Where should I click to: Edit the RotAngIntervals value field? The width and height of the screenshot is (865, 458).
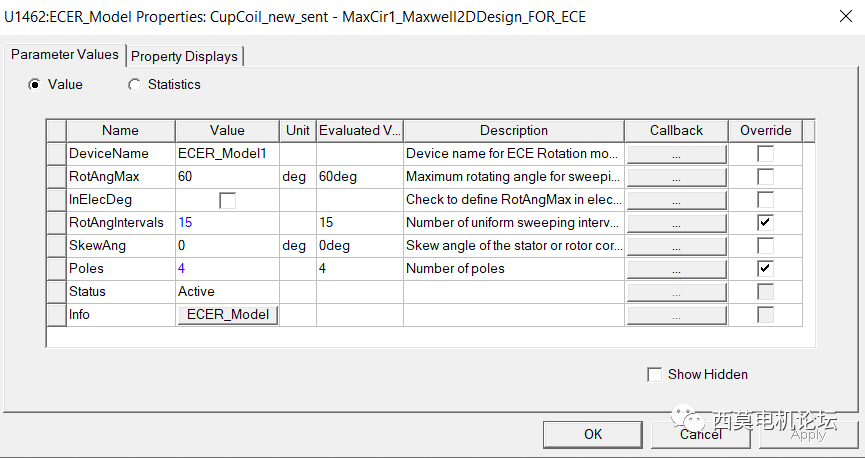pos(227,222)
